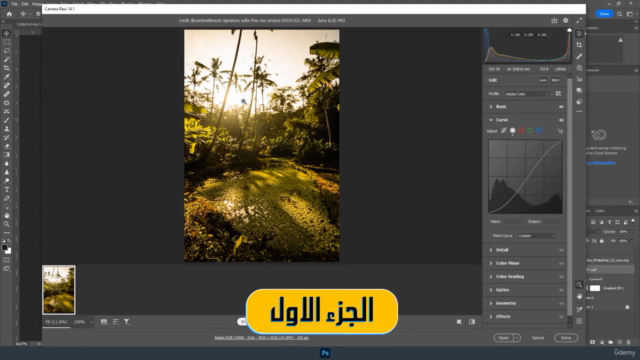This screenshot has height=360, width=640.
Task: Select Camera Raw Crop and Rotate tool
Action: 579,45
